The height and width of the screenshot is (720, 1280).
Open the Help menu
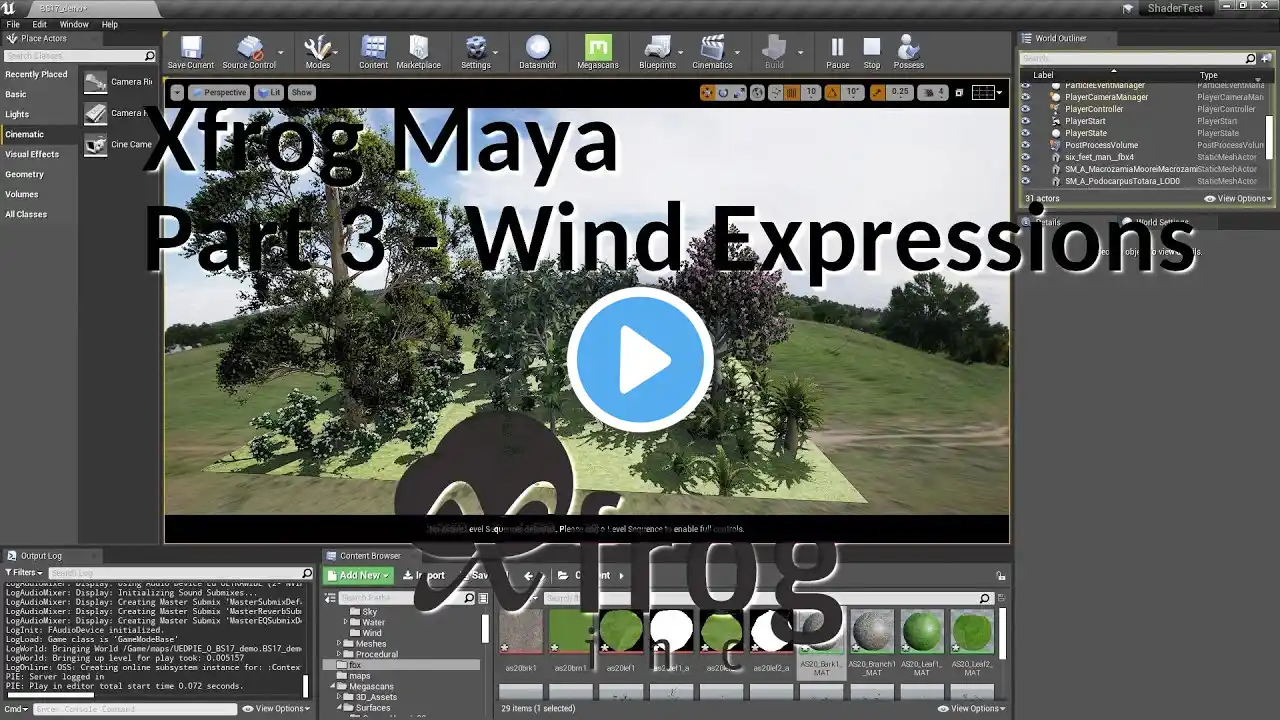point(110,24)
